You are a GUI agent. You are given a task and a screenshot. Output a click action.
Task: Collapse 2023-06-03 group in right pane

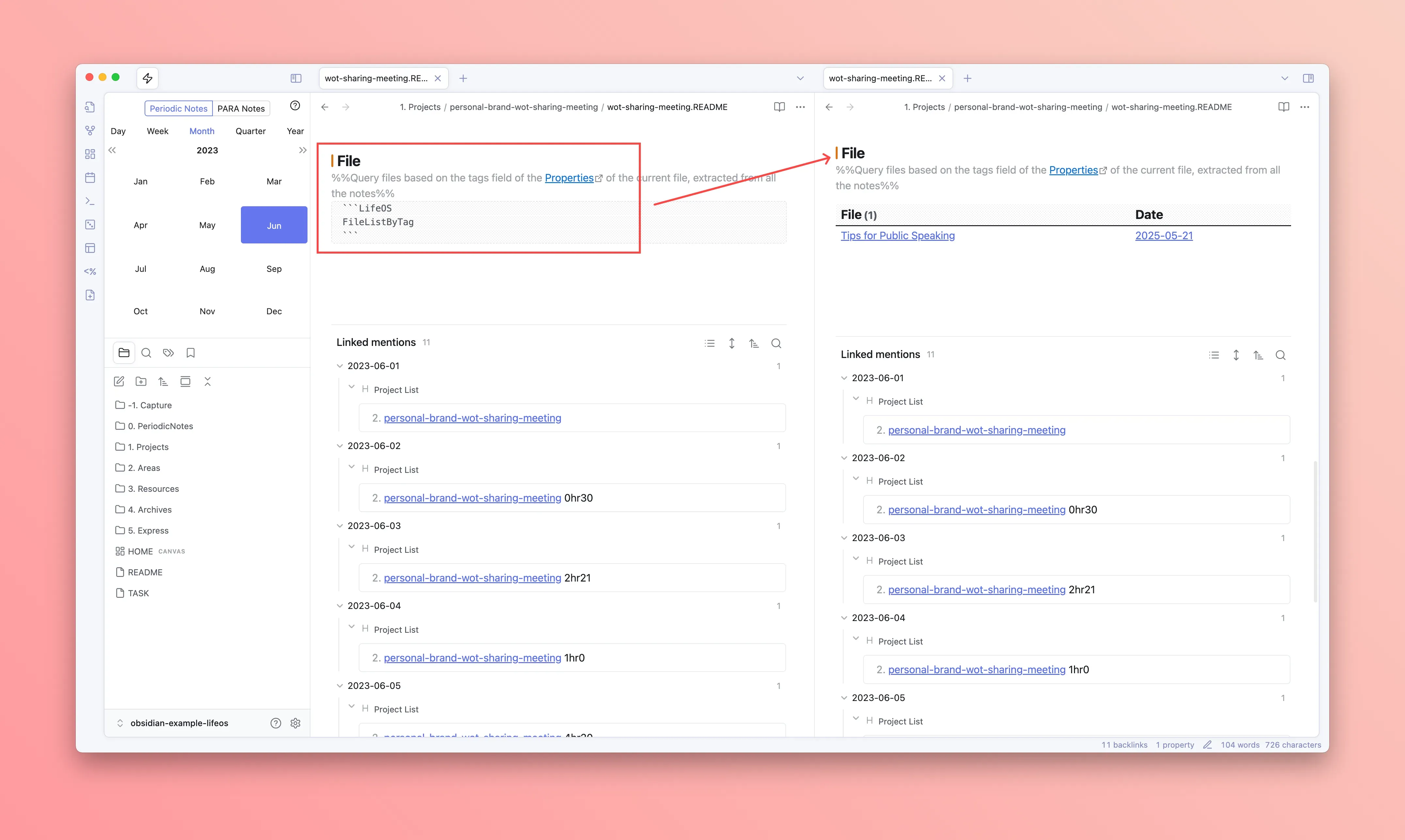pyautogui.click(x=844, y=538)
